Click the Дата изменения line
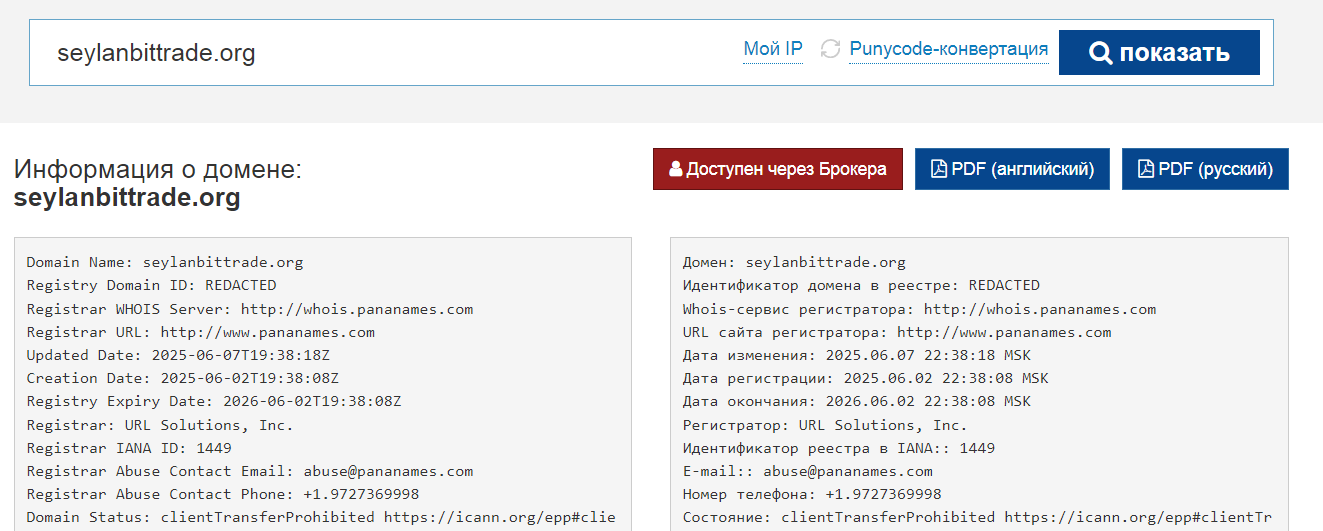Viewport: 1323px width, 531px height. coord(857,355)
